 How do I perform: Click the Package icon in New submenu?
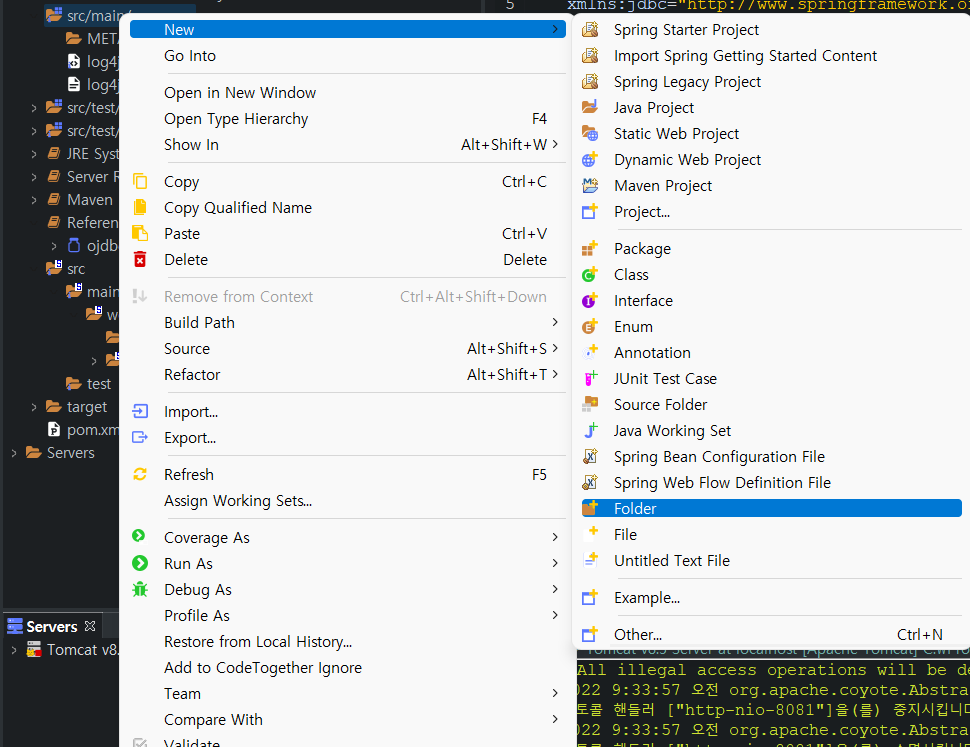(x=590, y=248)
